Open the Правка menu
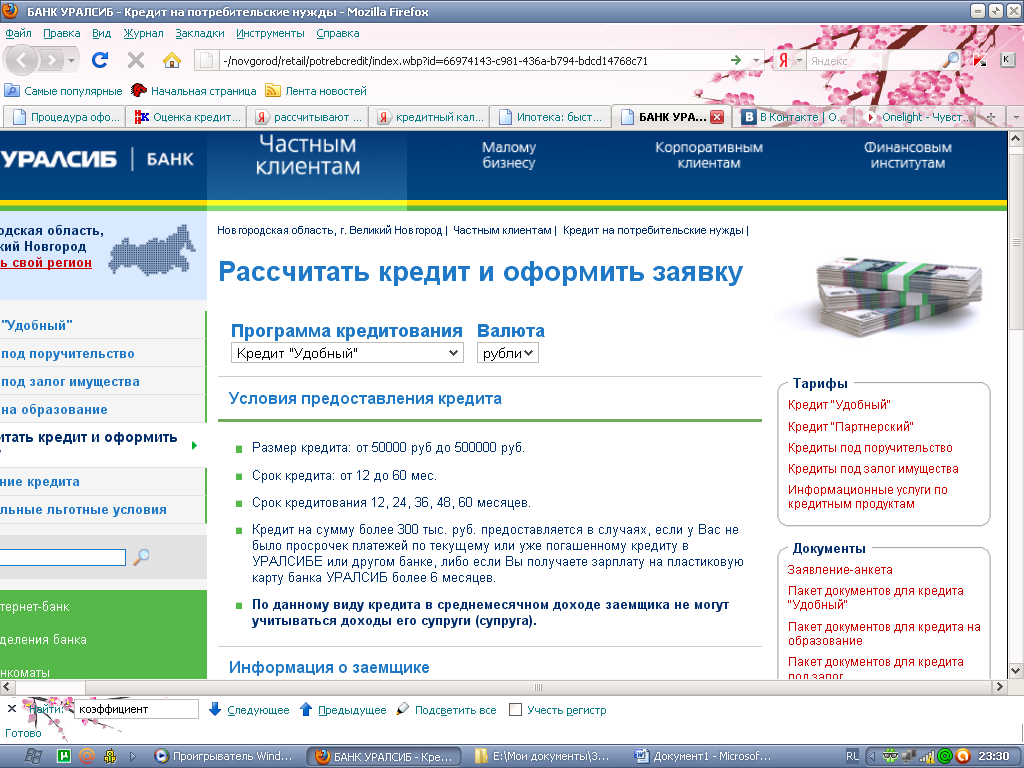Screen dimensions: 1024x768 [x=61, y=33]
